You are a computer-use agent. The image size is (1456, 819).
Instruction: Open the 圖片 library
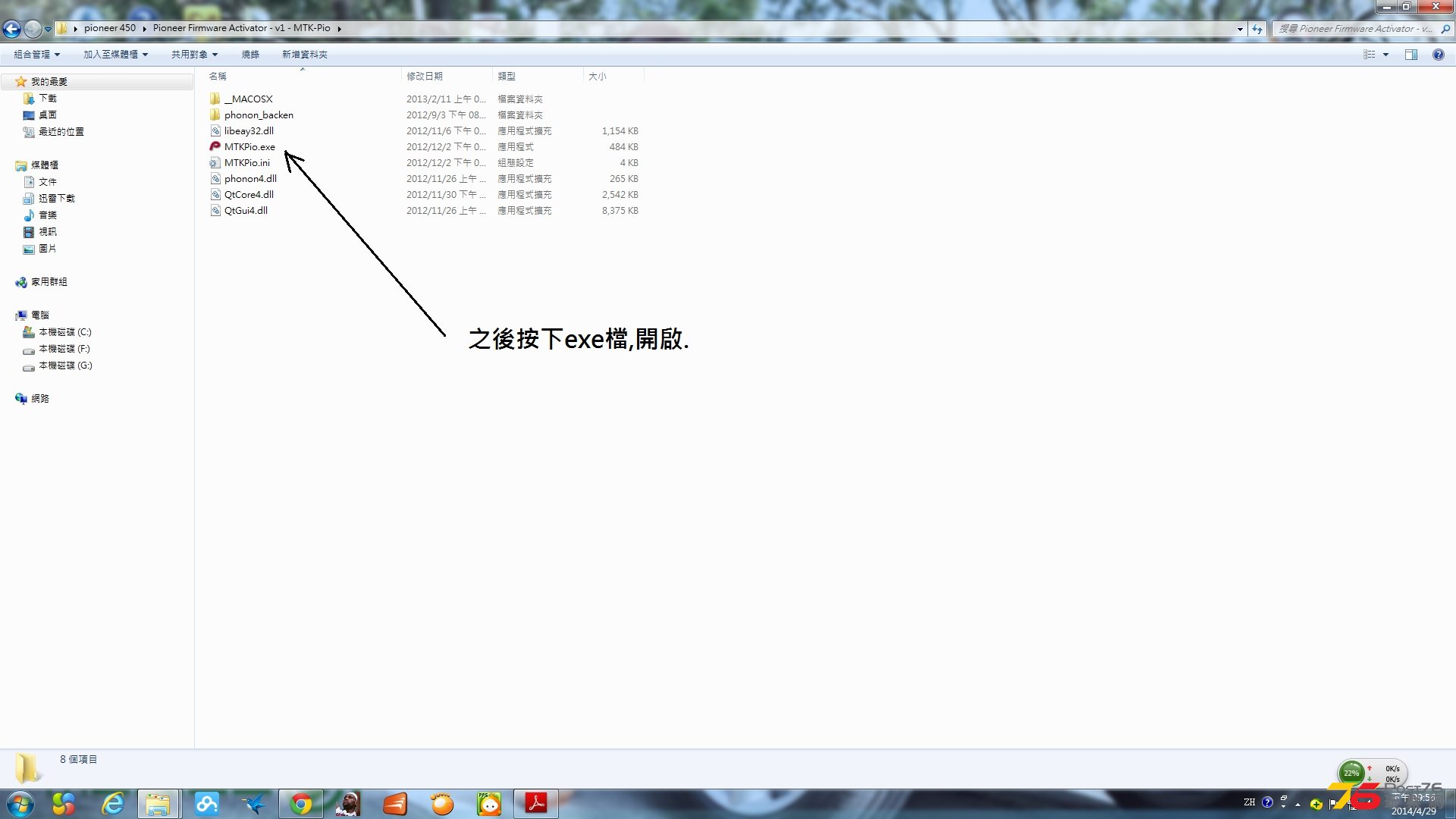[x=48, y=249]
